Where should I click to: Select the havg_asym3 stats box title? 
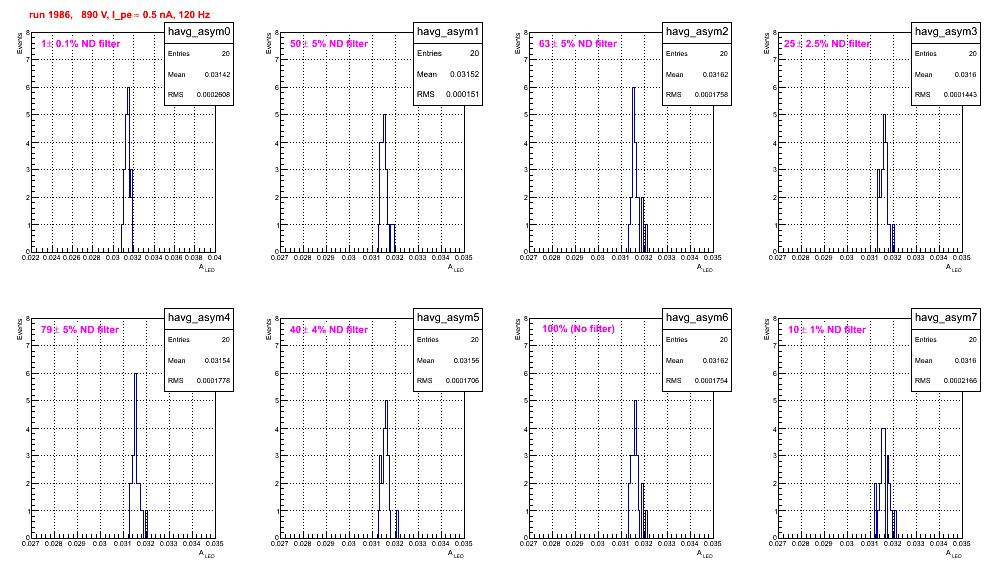[x=946, y=32]
